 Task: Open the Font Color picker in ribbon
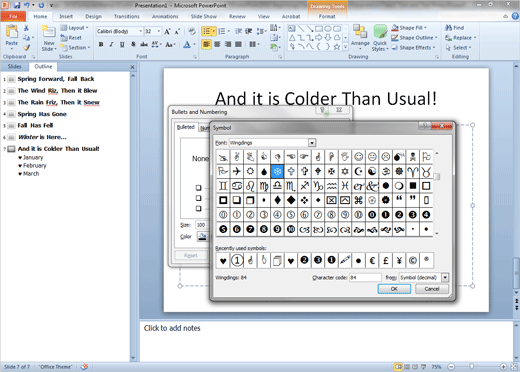(189, 44)
